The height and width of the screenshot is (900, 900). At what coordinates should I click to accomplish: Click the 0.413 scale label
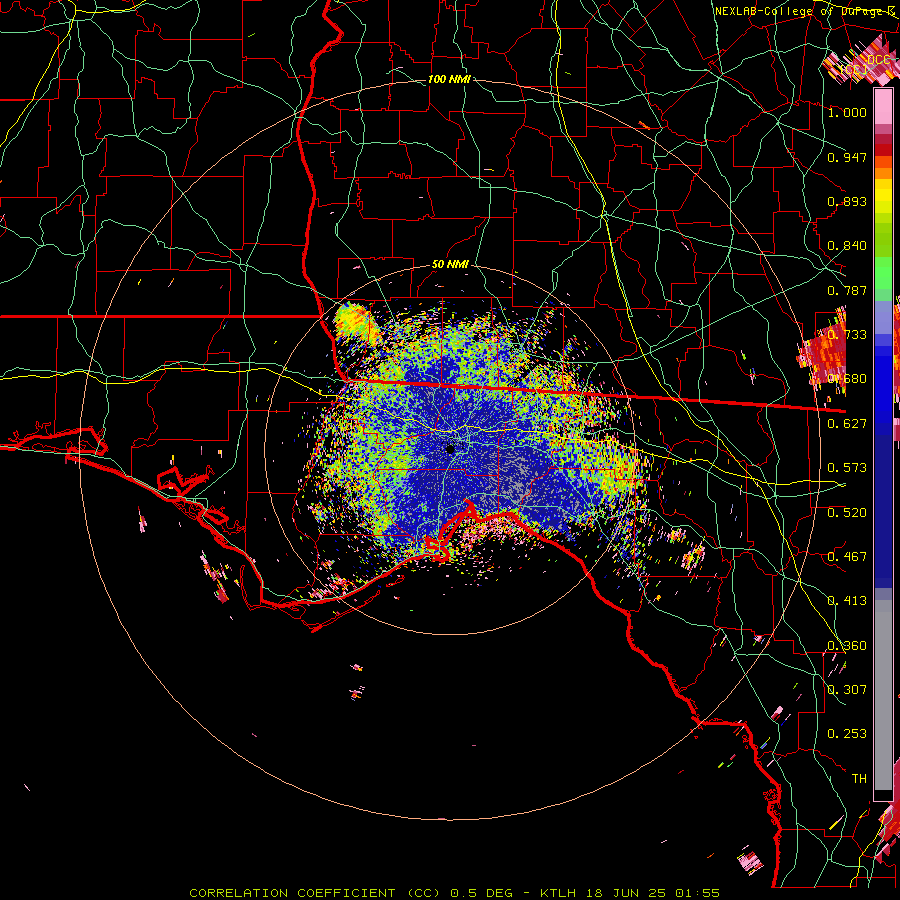(847, 600)
